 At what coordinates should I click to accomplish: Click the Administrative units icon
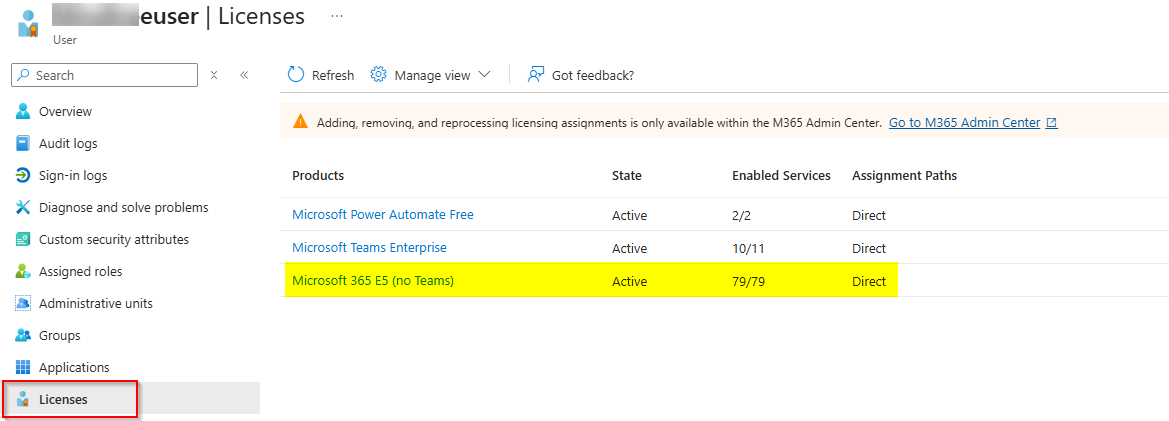[24, 303]
